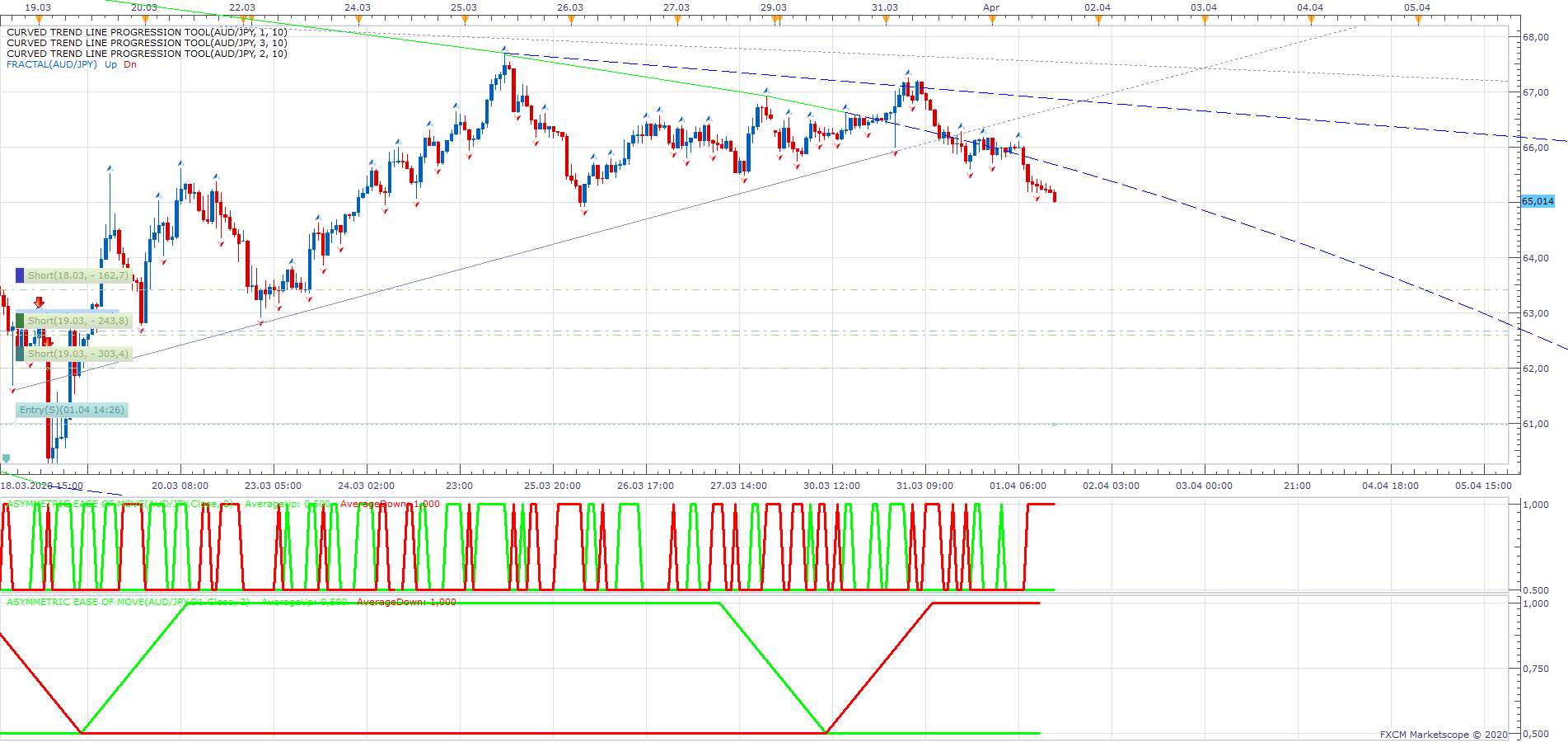The height and width of the screenshot is (742, 1568).
Task: Click the 20.03 08:00 time axis label
Action: (180, 486)
